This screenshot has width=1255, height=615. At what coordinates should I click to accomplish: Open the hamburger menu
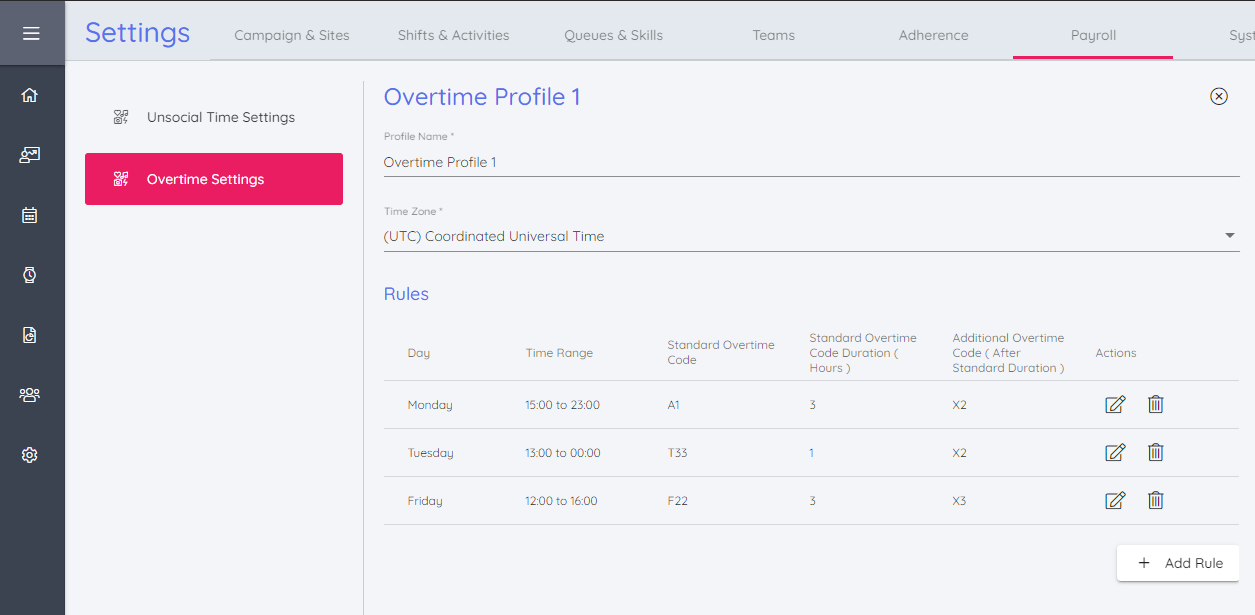tap(31, 34)
